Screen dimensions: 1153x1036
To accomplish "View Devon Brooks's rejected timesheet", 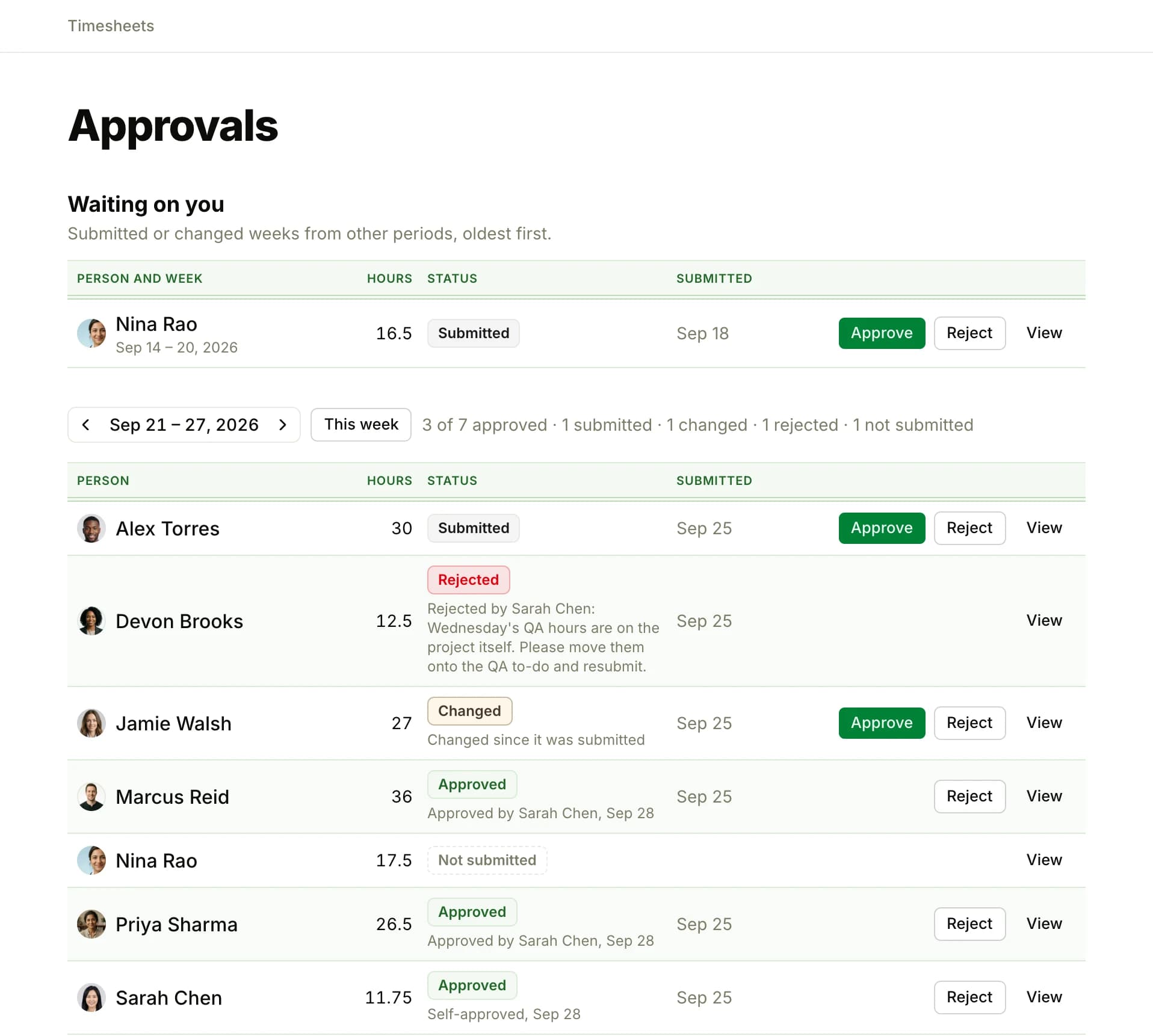I will (x=1044, y=621).
